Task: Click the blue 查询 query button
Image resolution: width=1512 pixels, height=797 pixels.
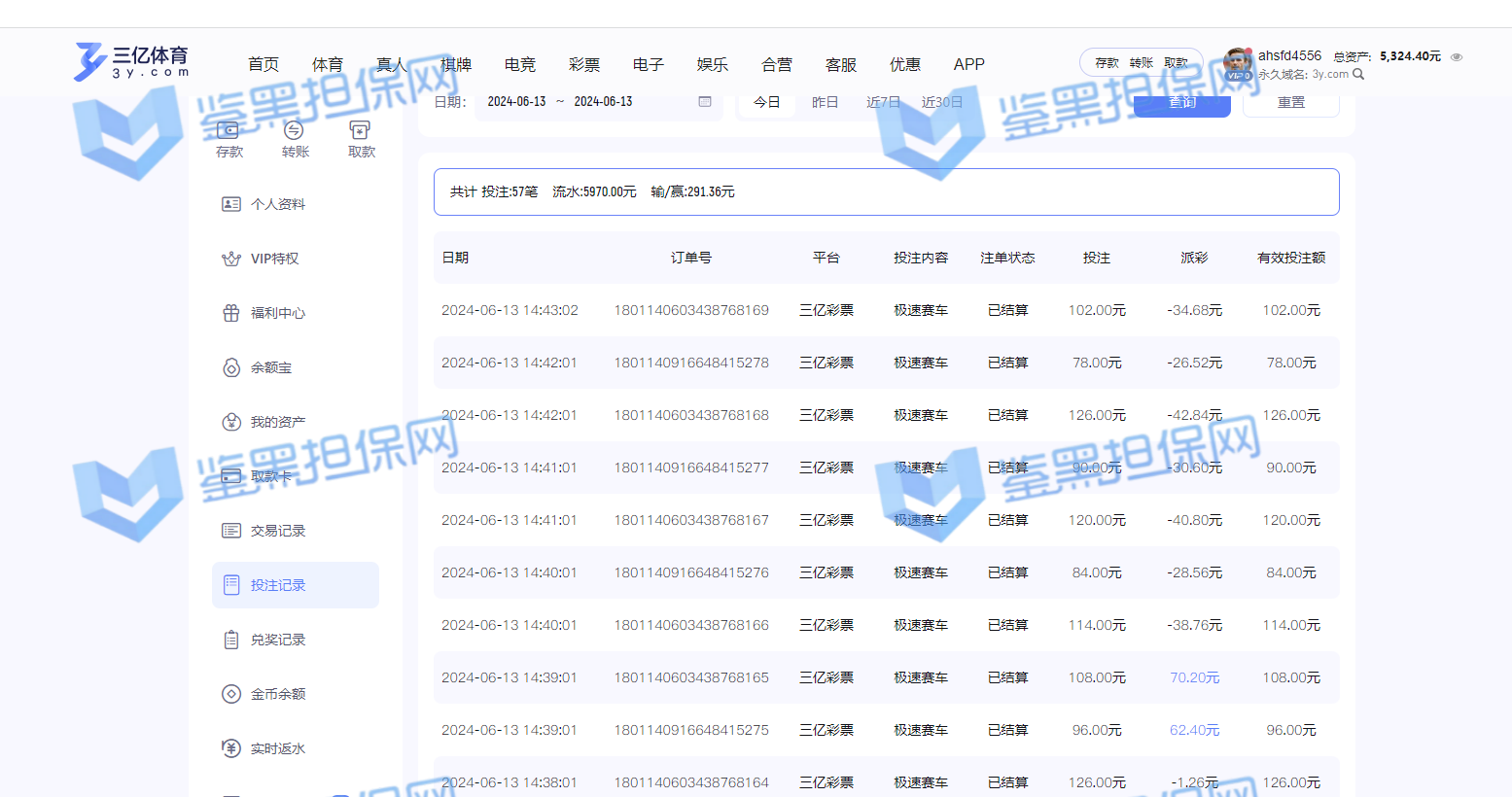Action: (x=1181, y=103)
